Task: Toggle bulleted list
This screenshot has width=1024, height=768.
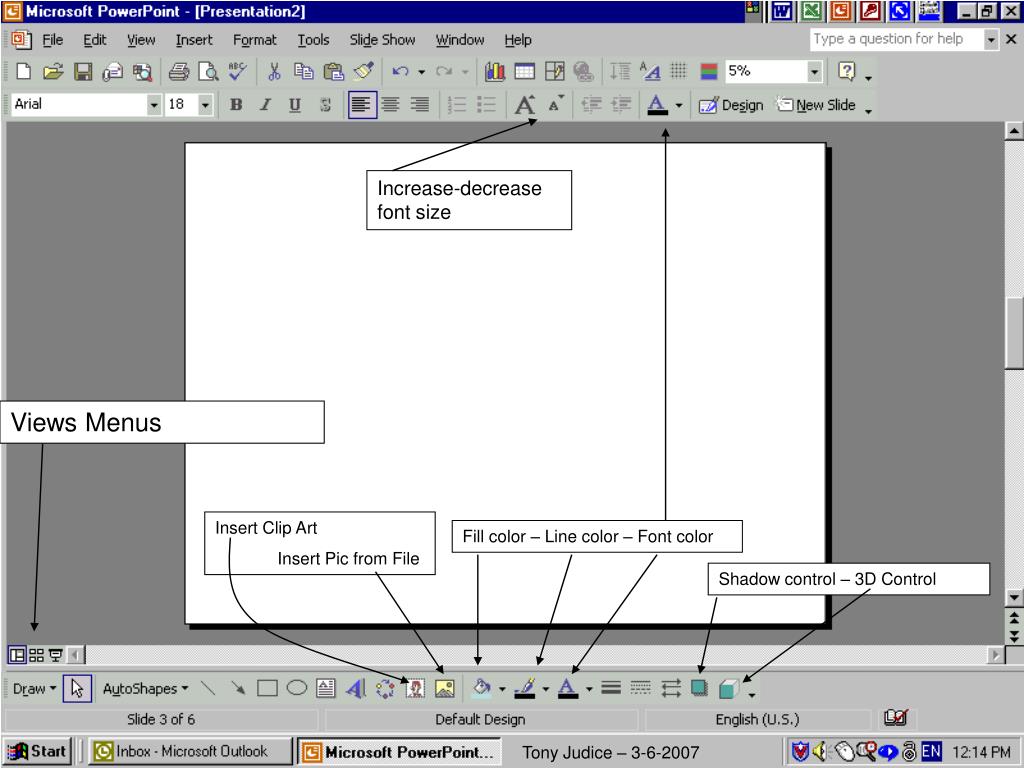Action: (x=487, y=104)
